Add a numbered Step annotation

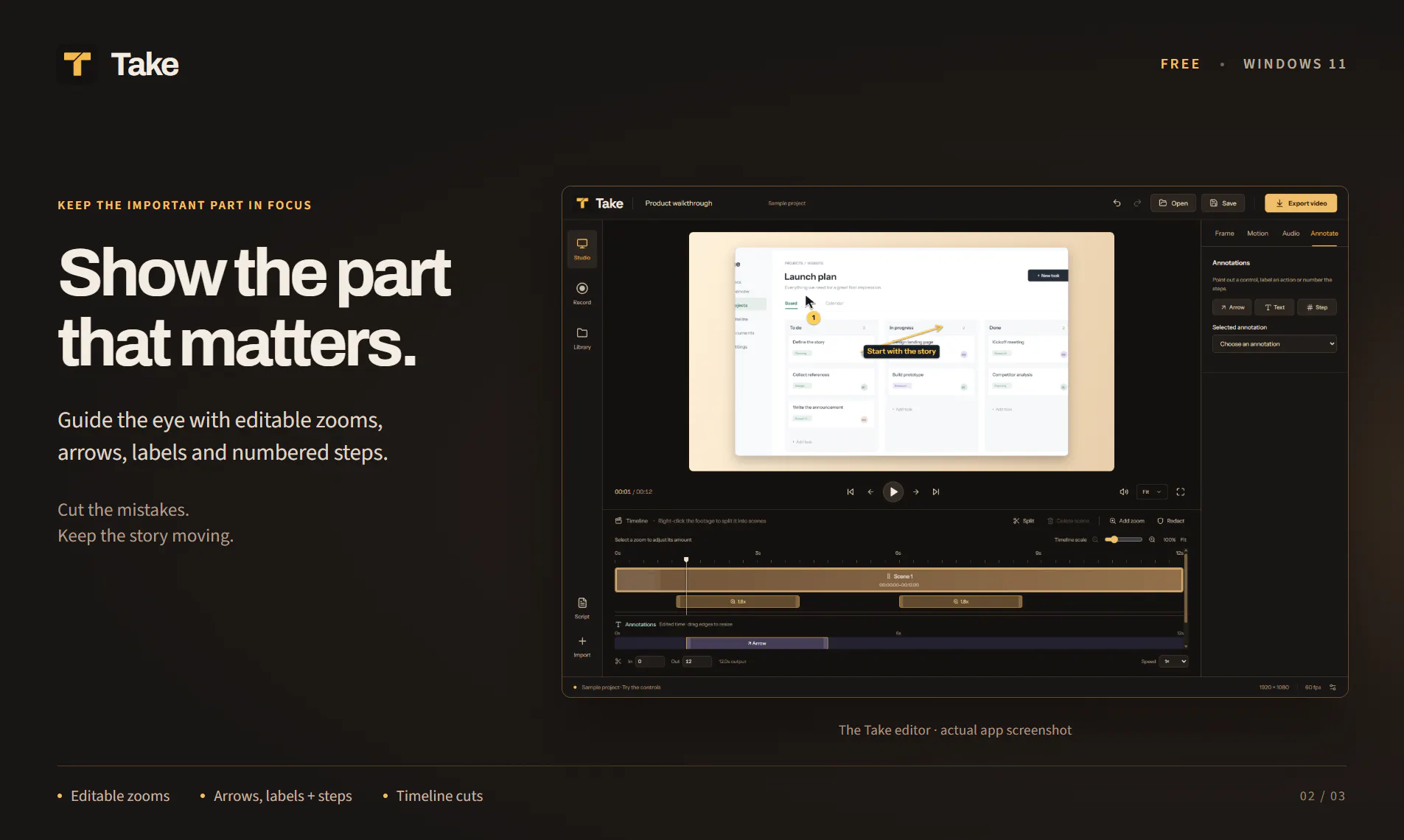tap(1317, 307)
